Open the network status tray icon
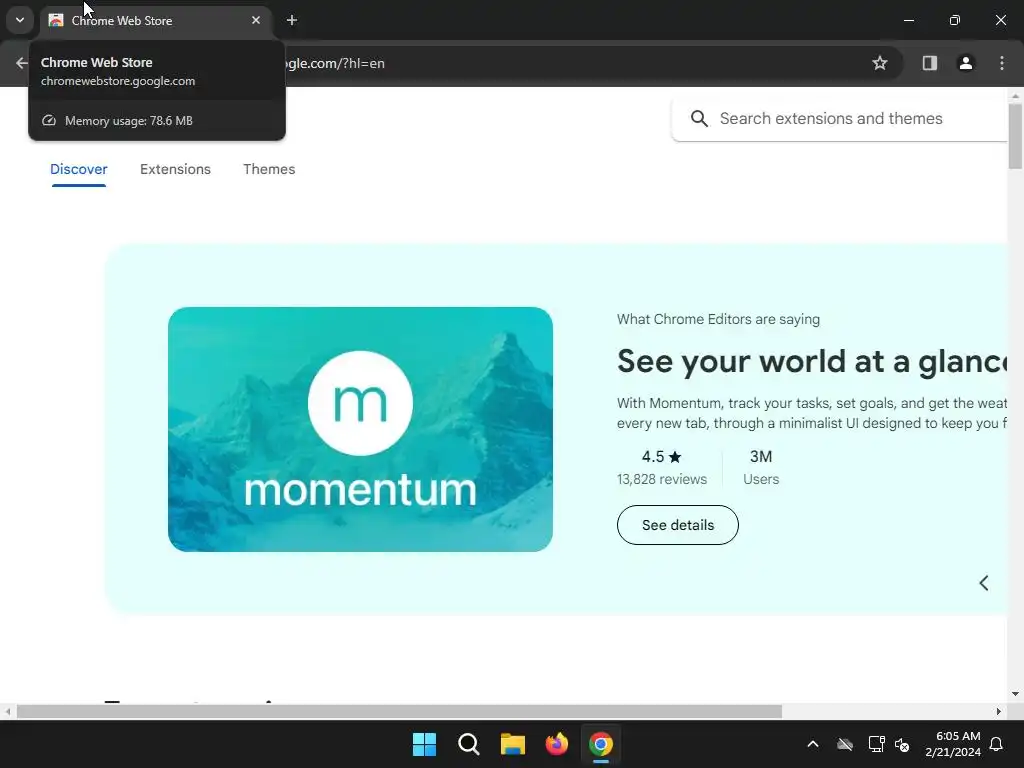 click(876, 744)
